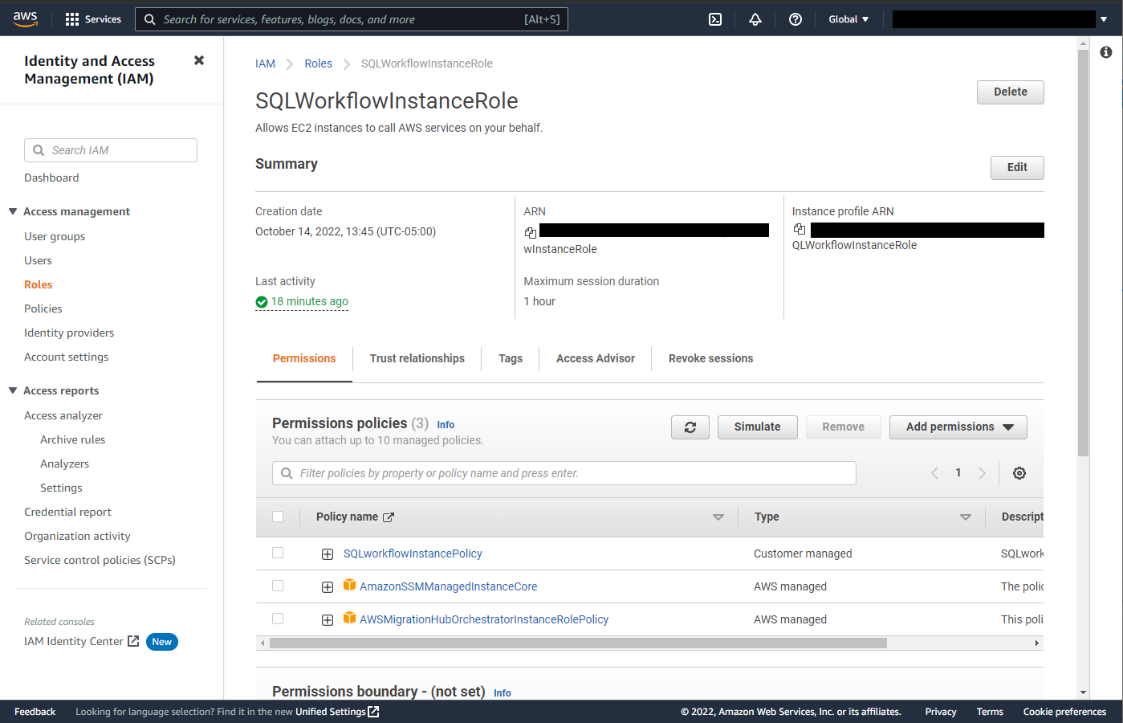
Task: Click the policy table horizontal scrollbar
Action: coord(578,643)
